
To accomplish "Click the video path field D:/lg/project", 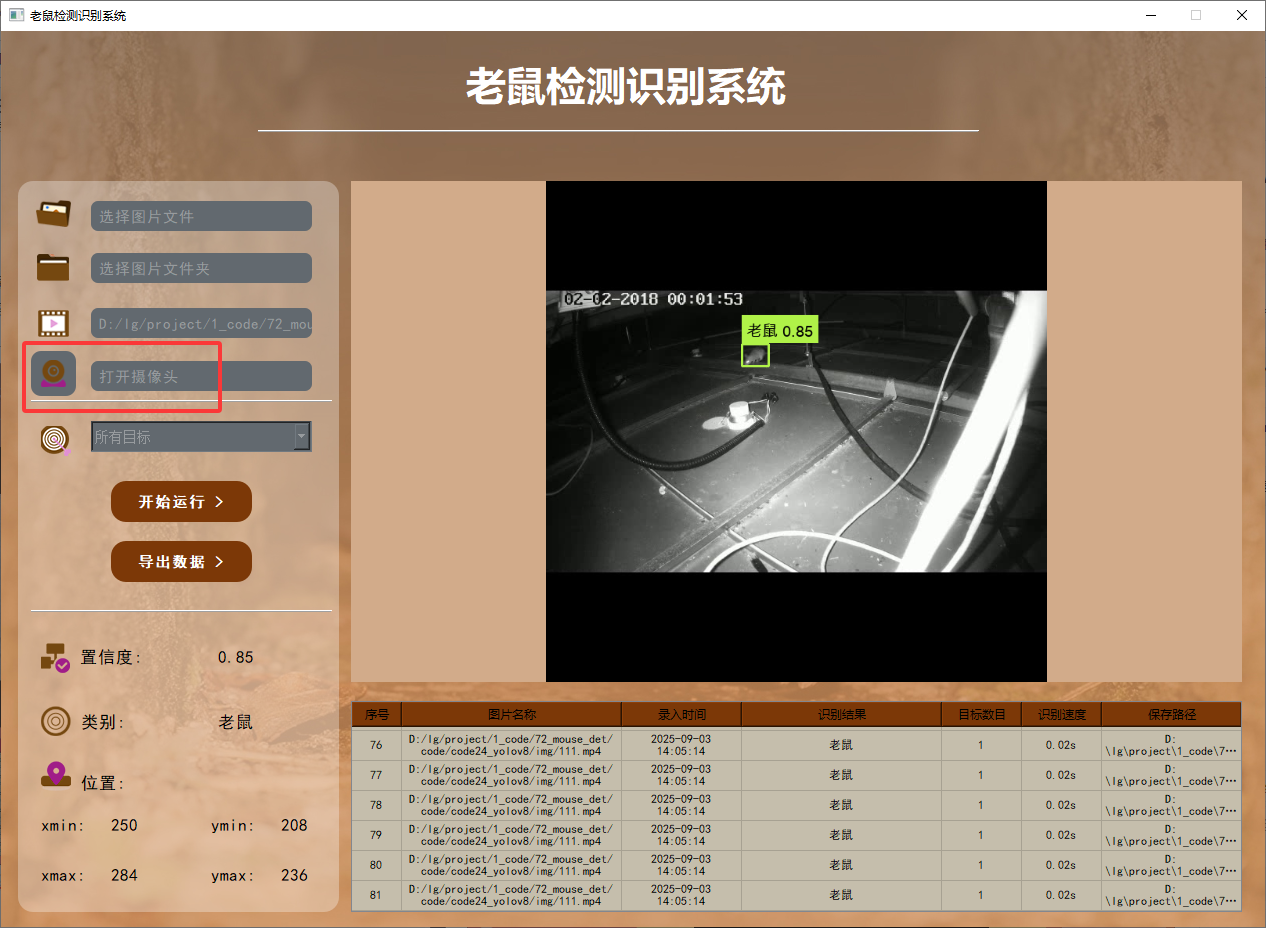I will 201,323.
